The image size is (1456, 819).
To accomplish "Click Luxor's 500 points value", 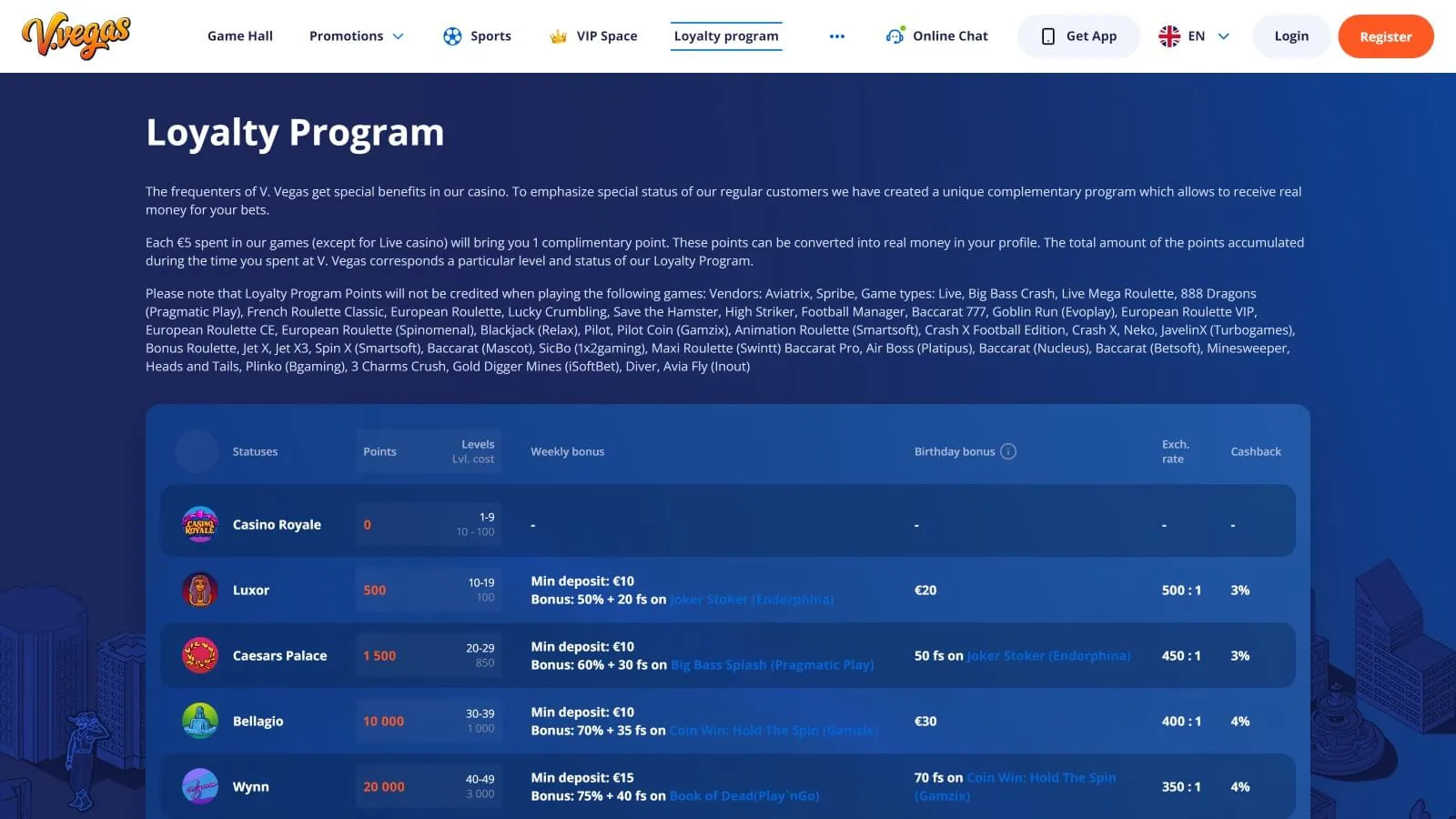I will (375, 591).
